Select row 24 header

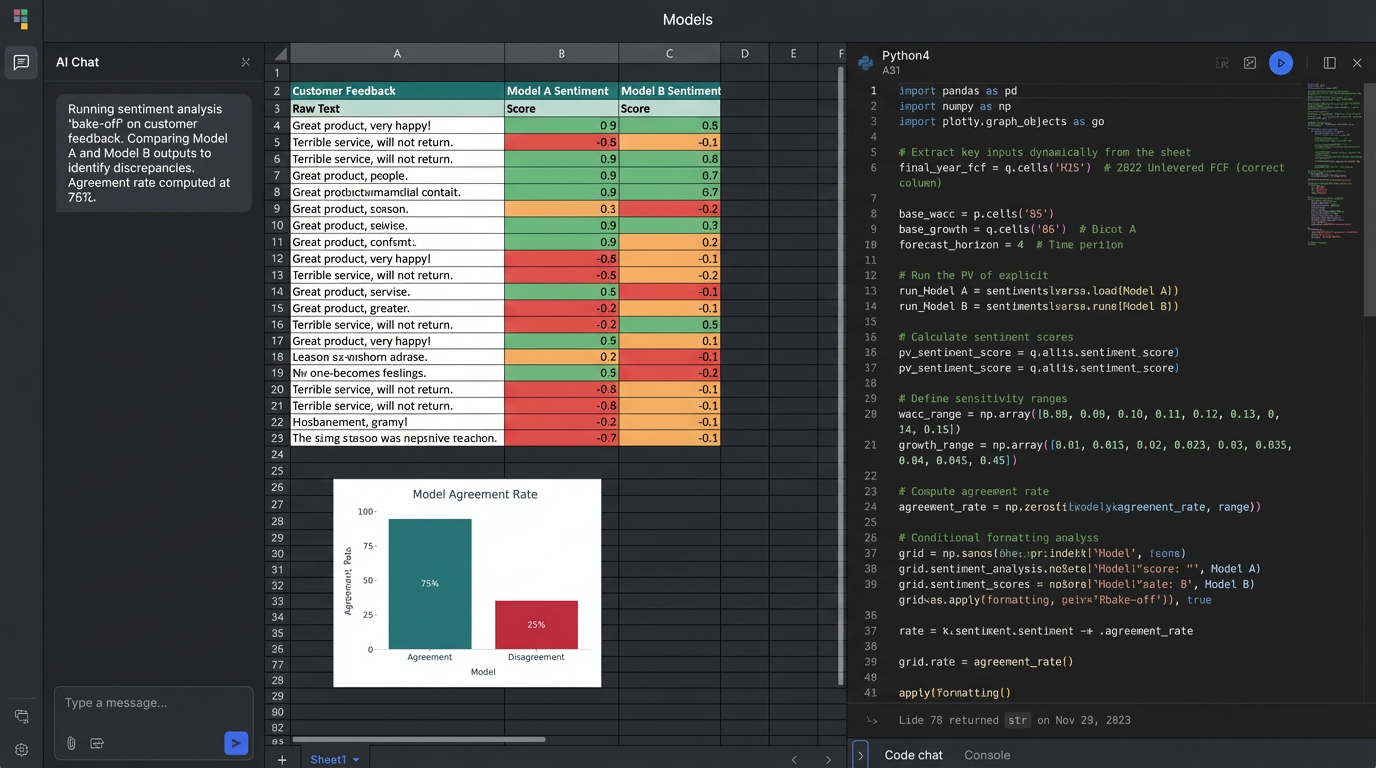tap(277, 454)
